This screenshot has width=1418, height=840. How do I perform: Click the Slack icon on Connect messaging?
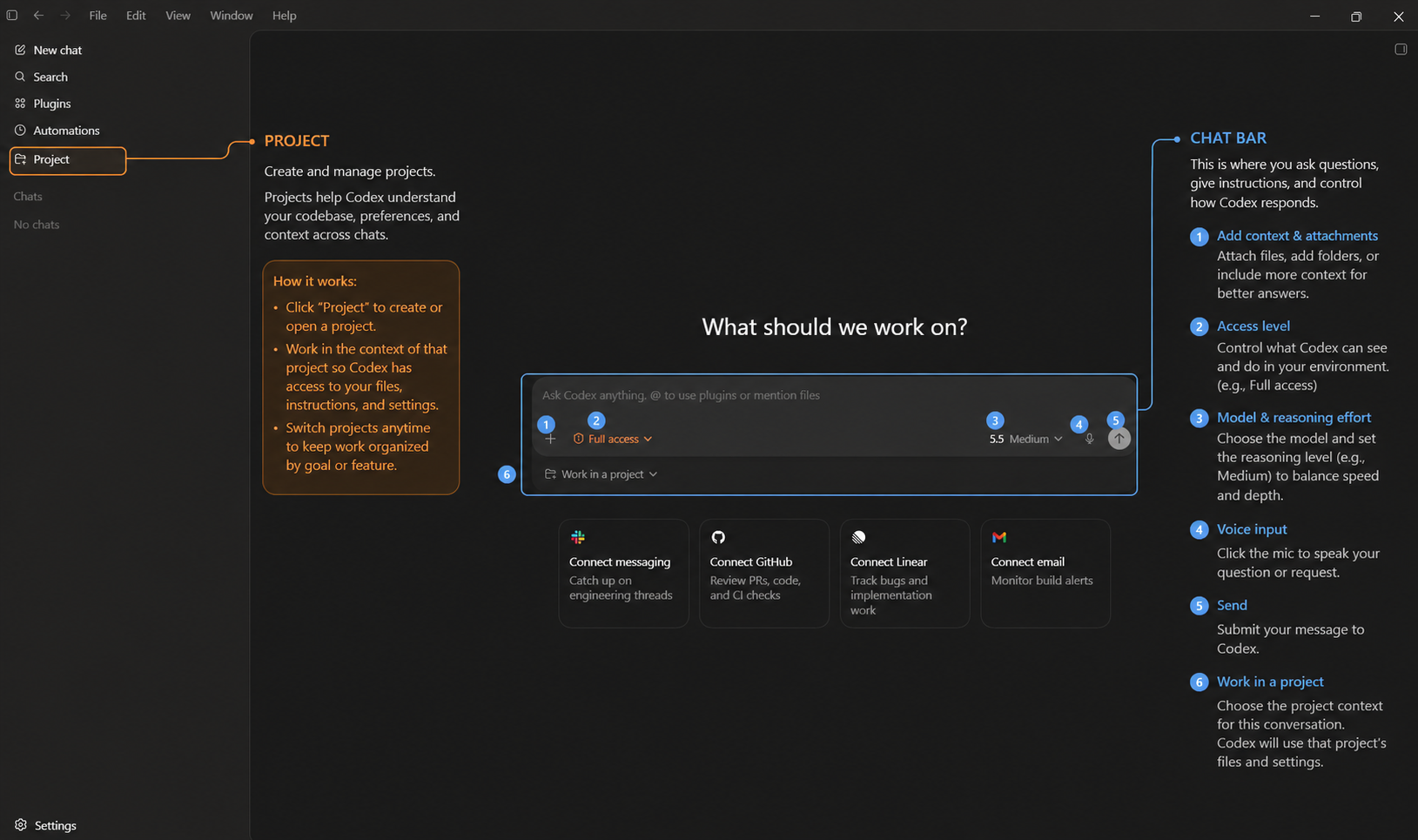(x=578, y=537)
